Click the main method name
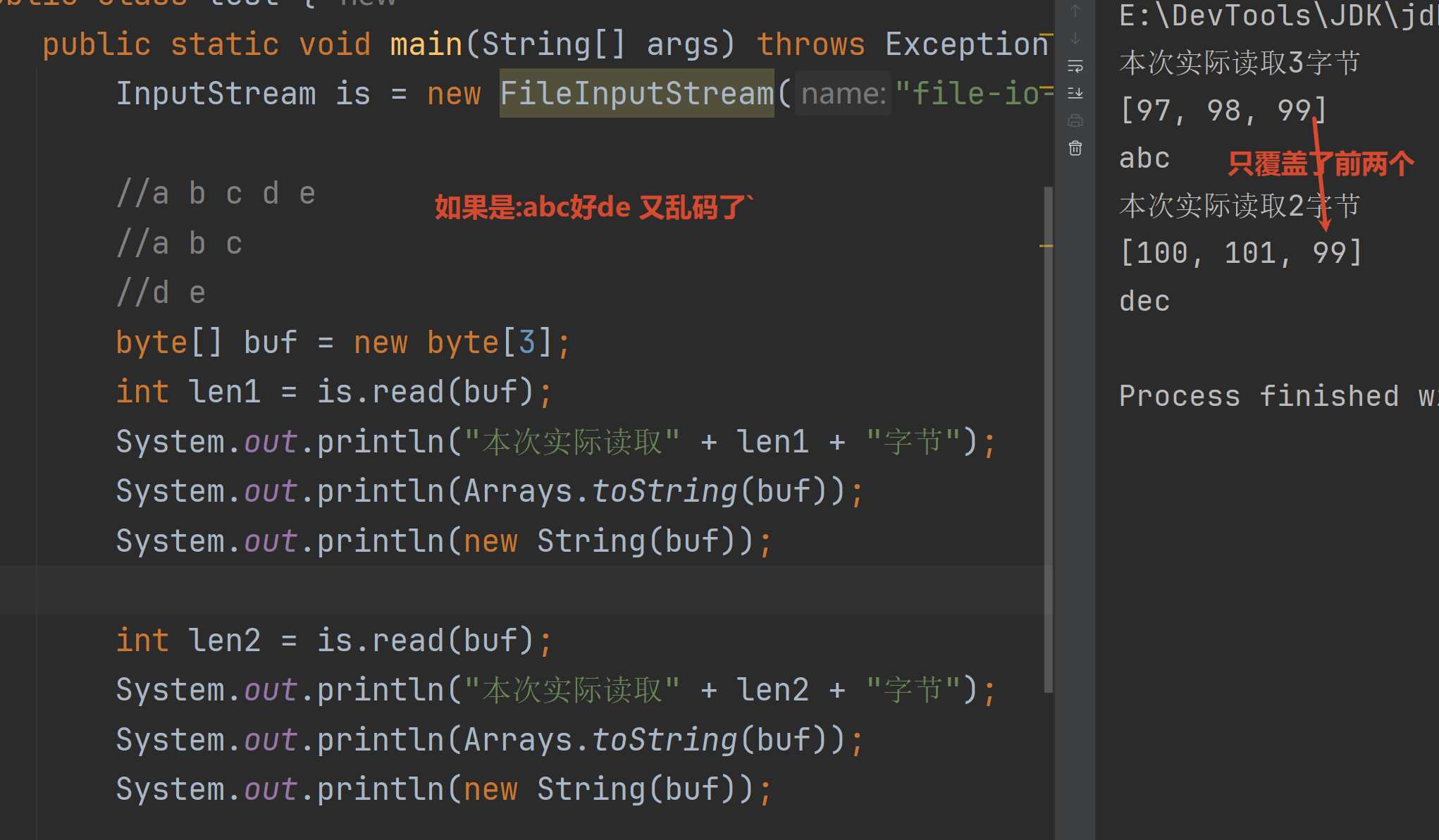Viewport: 1439px width, 840px height. 426,44
